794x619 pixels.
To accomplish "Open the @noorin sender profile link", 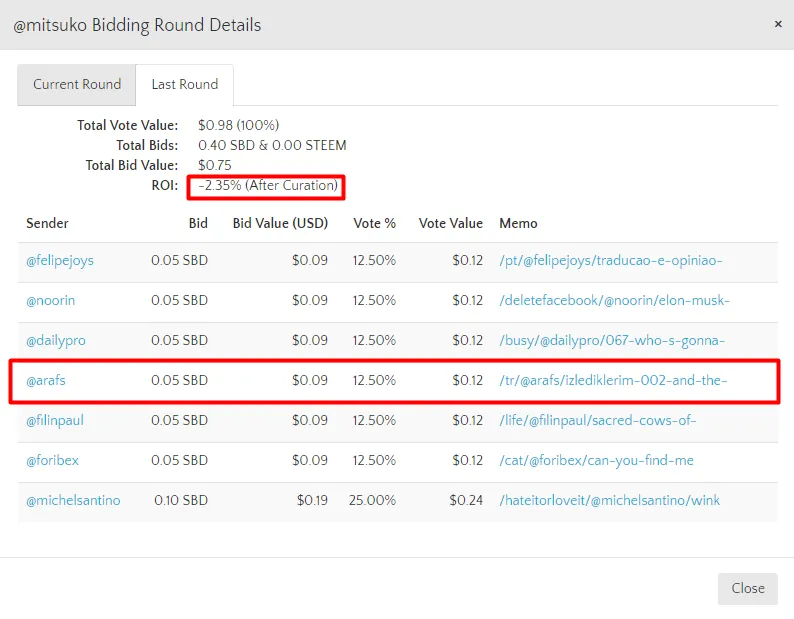I will (50, 300).
